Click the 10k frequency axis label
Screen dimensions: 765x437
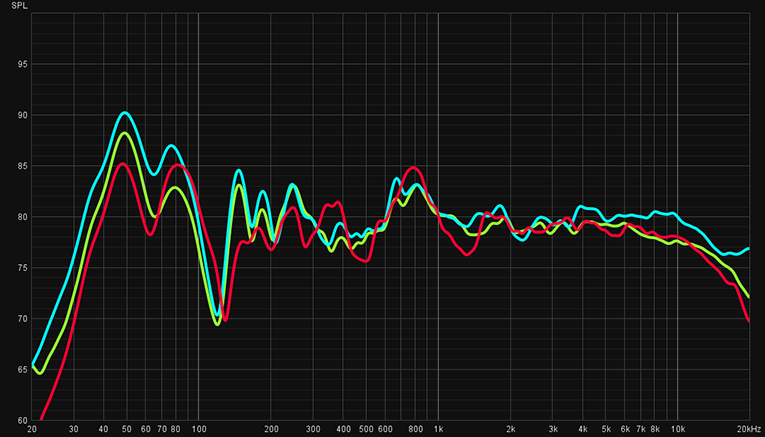(678, 430)
